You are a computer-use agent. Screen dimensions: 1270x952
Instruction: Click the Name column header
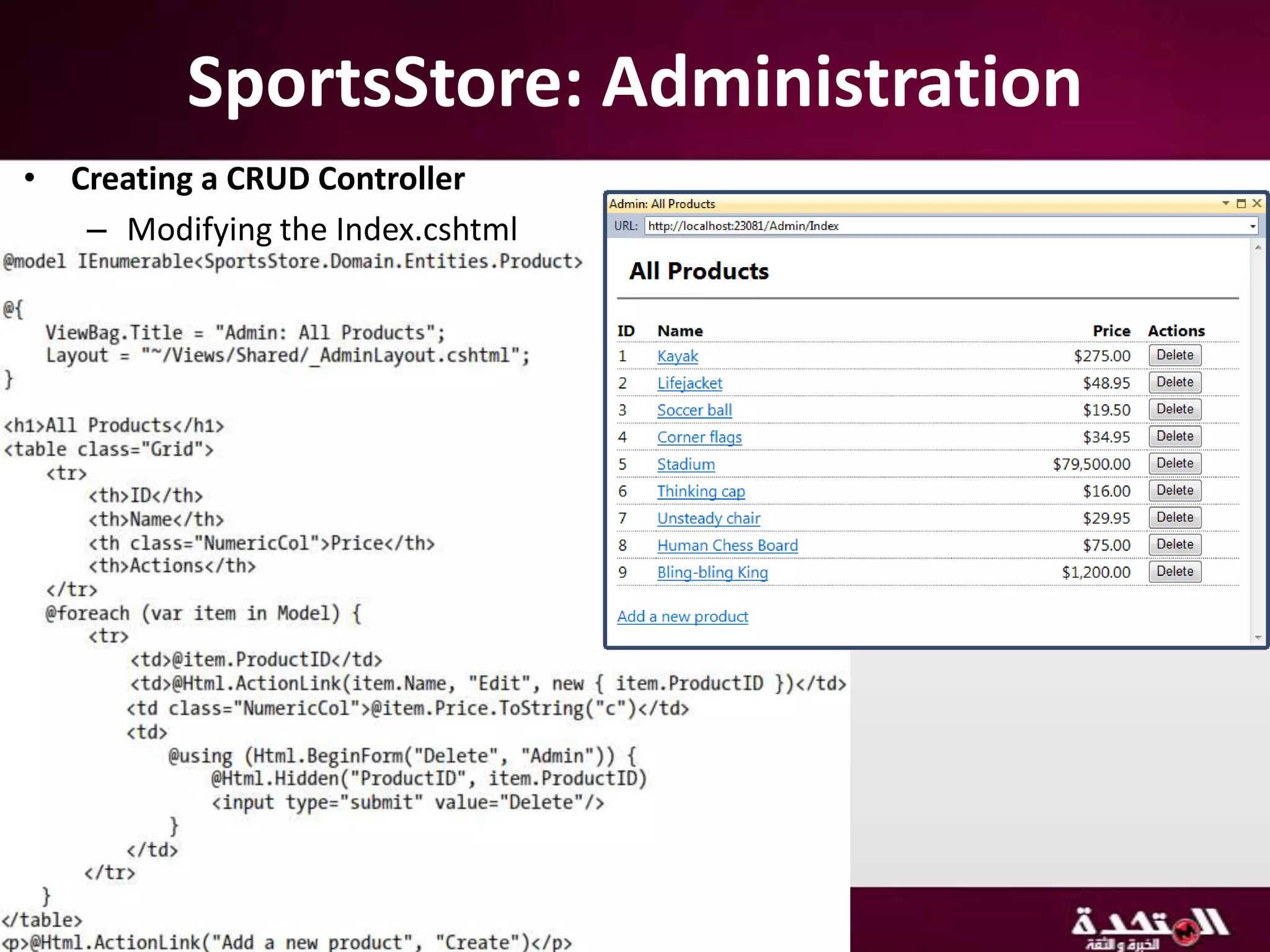tap(680, 331)
